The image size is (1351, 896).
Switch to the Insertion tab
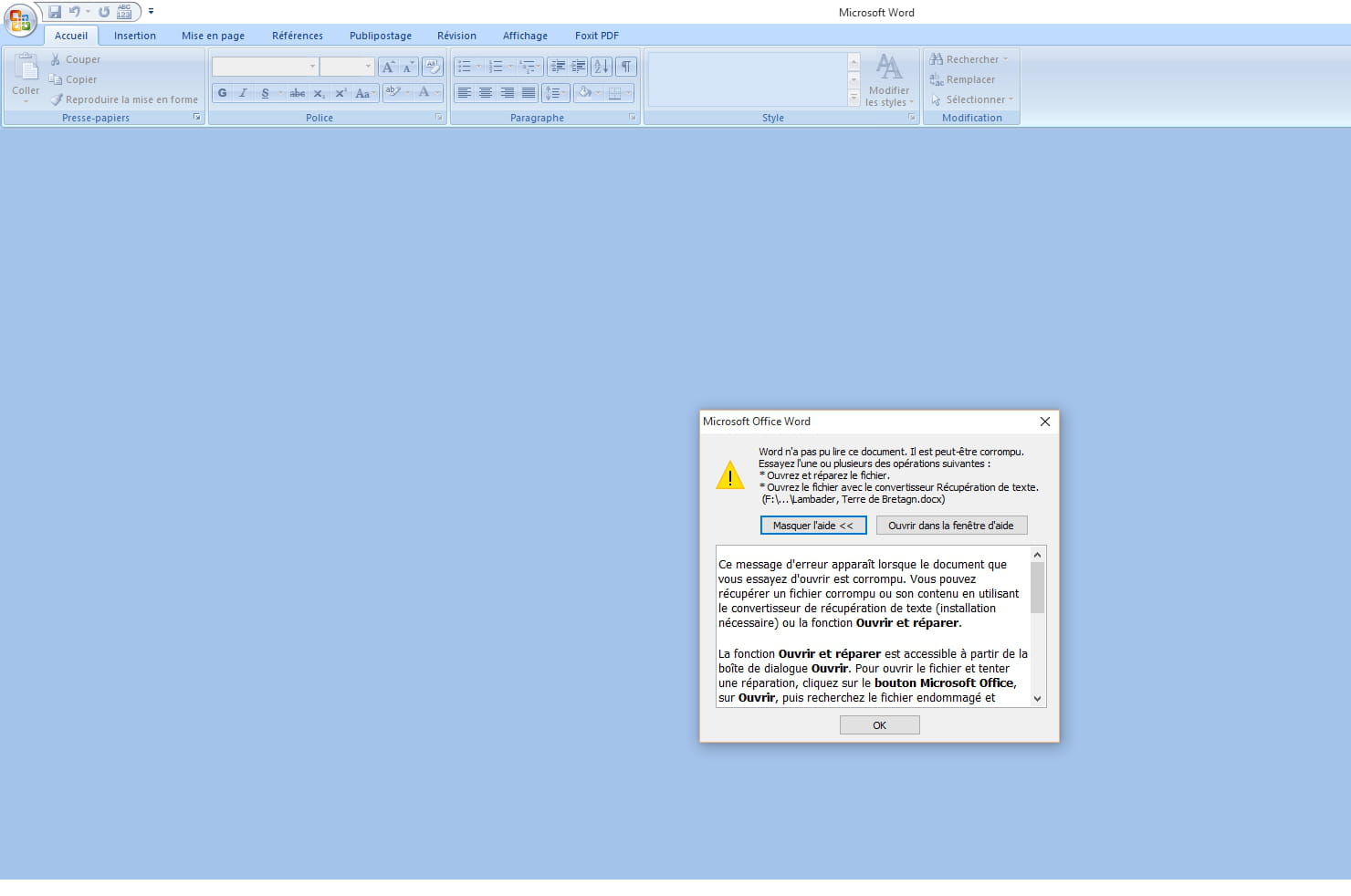pyautogui.click(x=135, y=36)
